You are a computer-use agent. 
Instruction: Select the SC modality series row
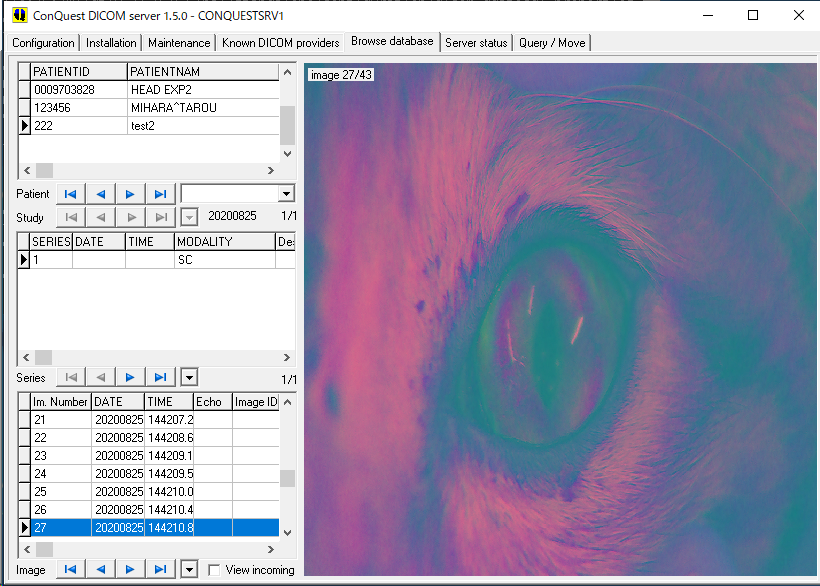(157, 259)
